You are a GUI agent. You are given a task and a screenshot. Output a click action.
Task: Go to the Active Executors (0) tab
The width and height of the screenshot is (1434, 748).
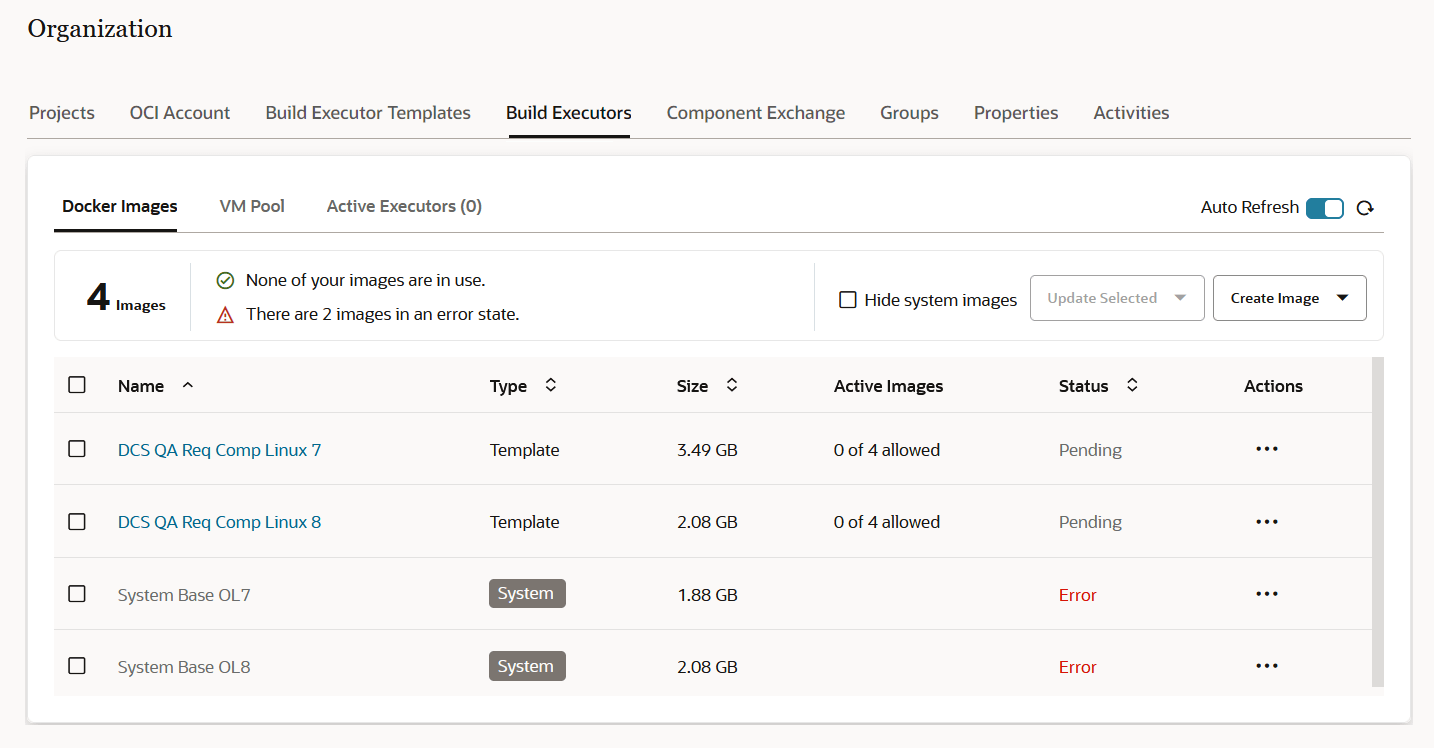point(404,206)
